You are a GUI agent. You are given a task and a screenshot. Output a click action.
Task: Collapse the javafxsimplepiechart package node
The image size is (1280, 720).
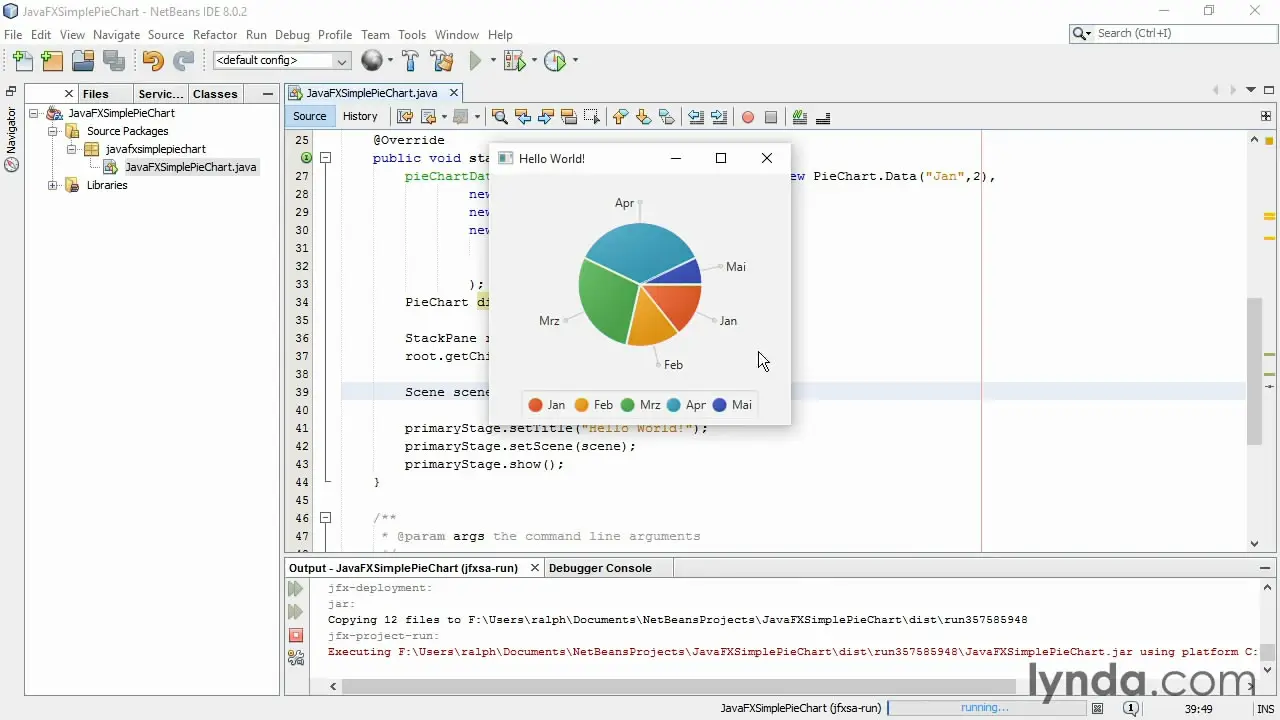click(x=72, y=149)
